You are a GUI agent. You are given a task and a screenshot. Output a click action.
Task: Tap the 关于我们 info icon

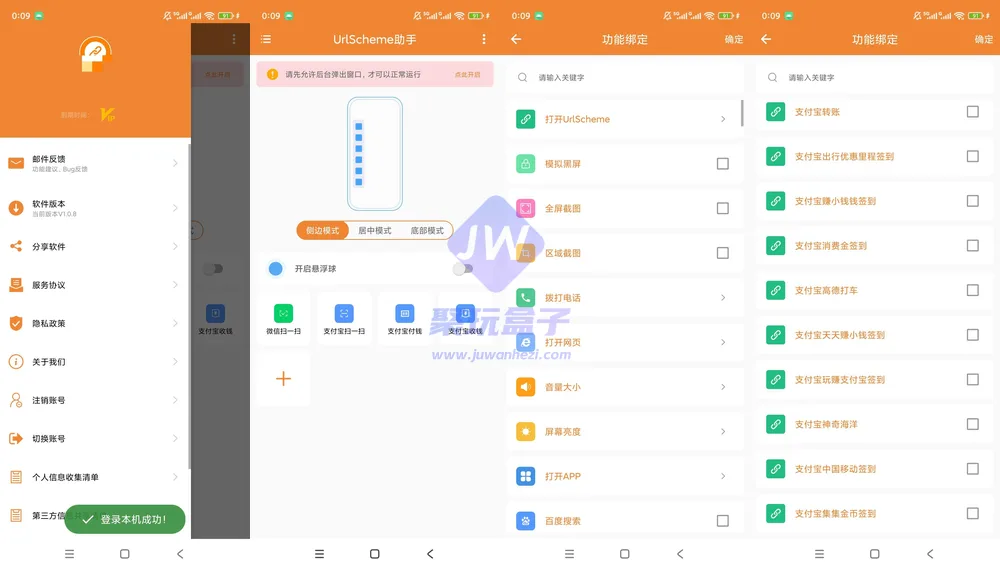click(x=16, y=362)
